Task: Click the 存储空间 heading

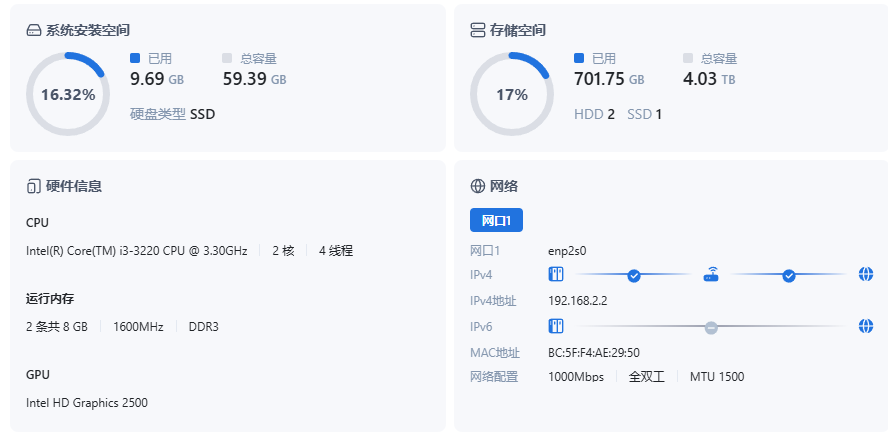Action: tap(518, 31)
